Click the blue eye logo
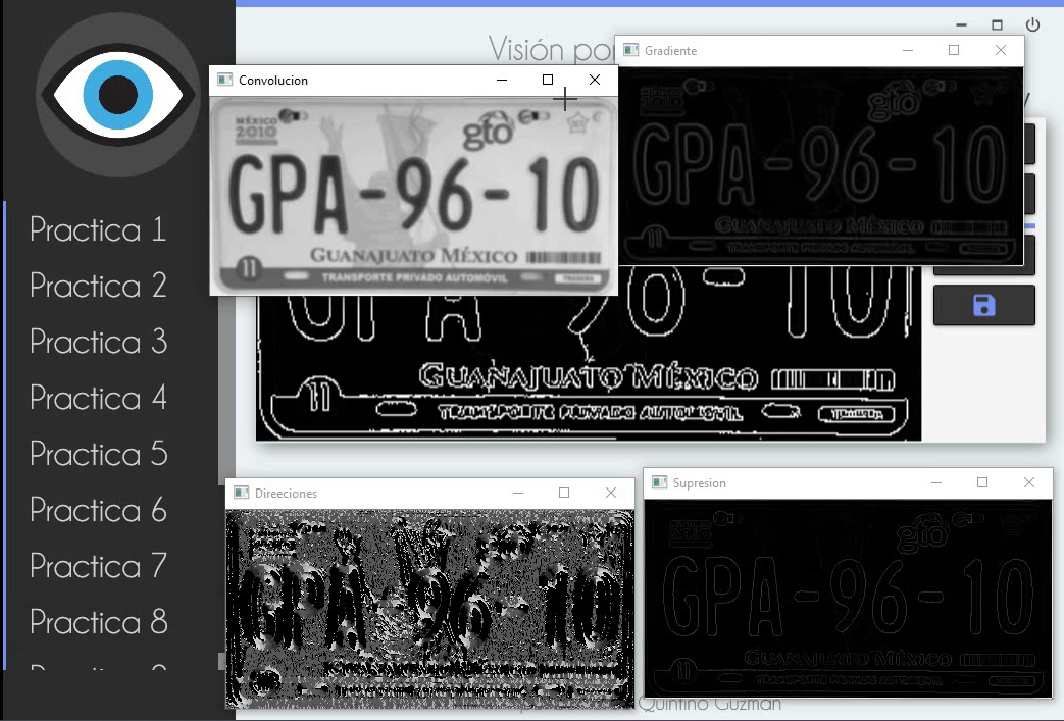This screenshot has width=1064, height=721. (118, 94)
